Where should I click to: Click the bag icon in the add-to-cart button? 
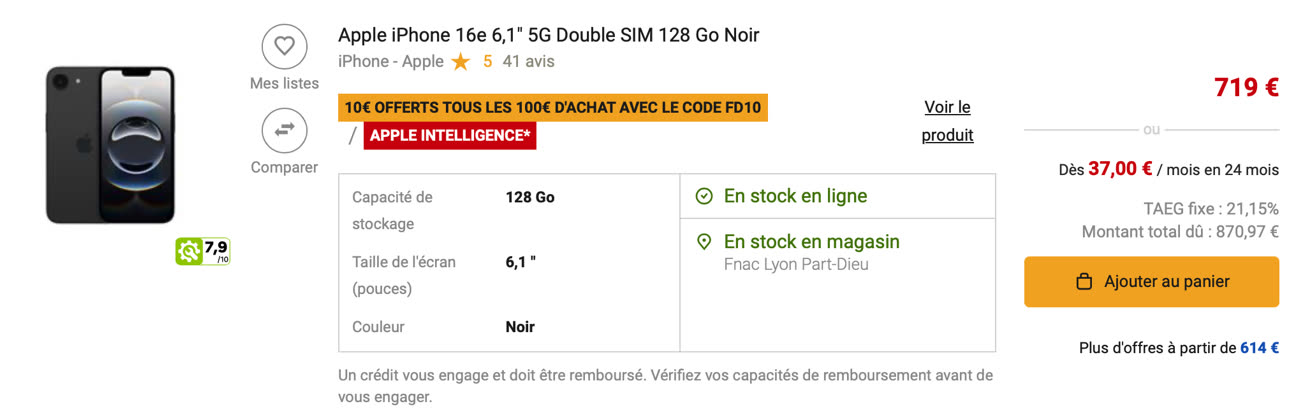[x=1084, y=282]
